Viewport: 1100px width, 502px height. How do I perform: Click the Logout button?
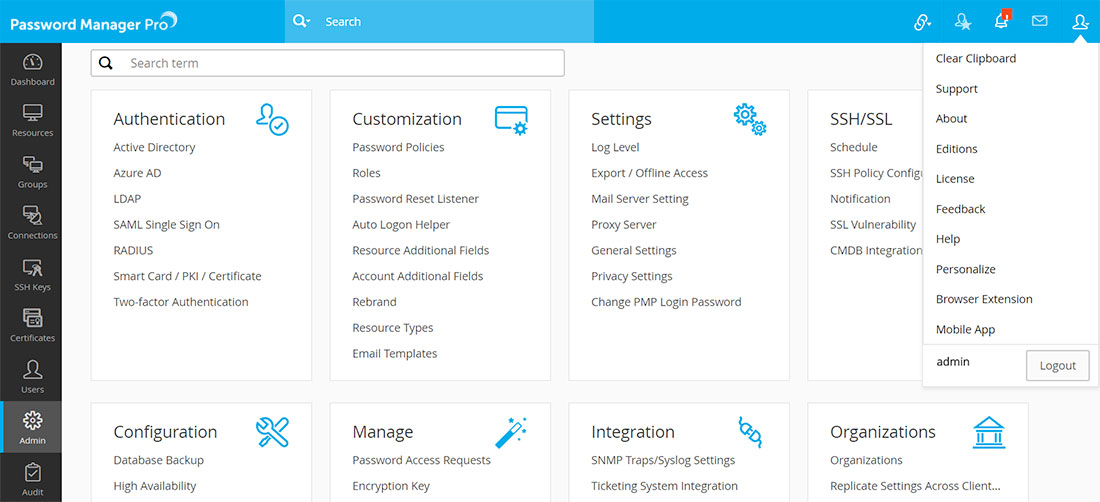(x=1057, y=366)
